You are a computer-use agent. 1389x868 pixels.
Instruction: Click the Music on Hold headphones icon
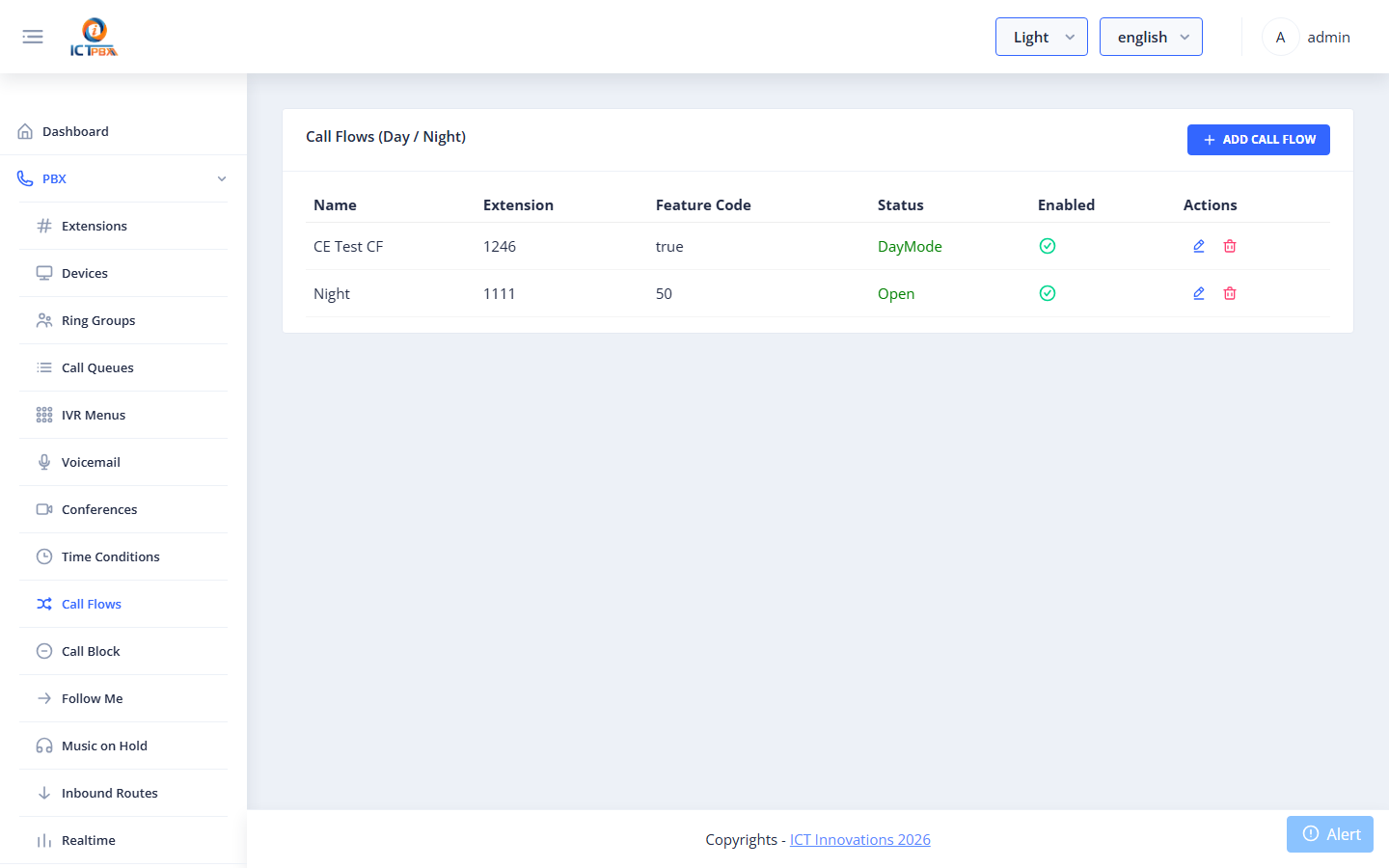[x=44, y=746]
